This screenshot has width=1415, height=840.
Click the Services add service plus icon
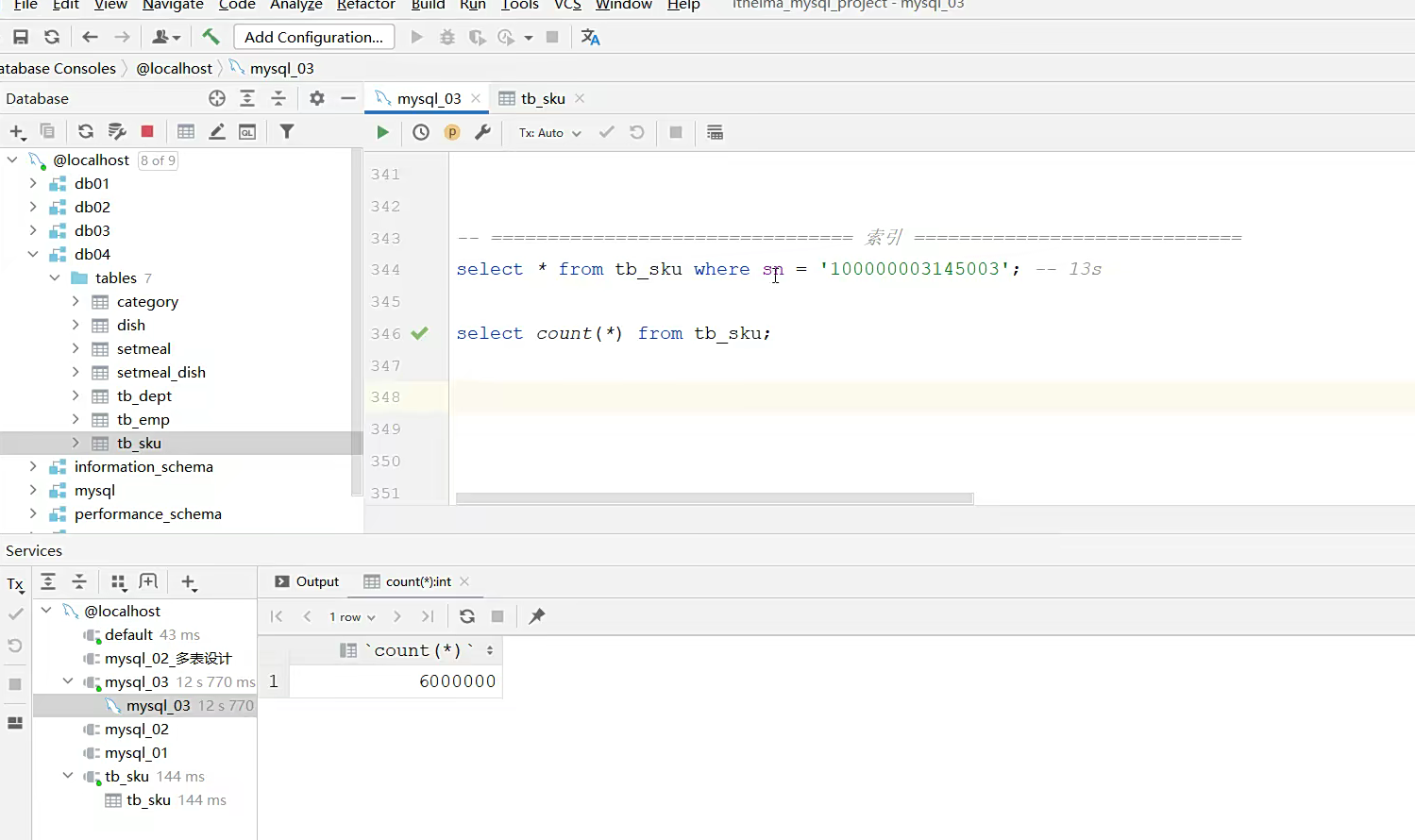[189, 582]
